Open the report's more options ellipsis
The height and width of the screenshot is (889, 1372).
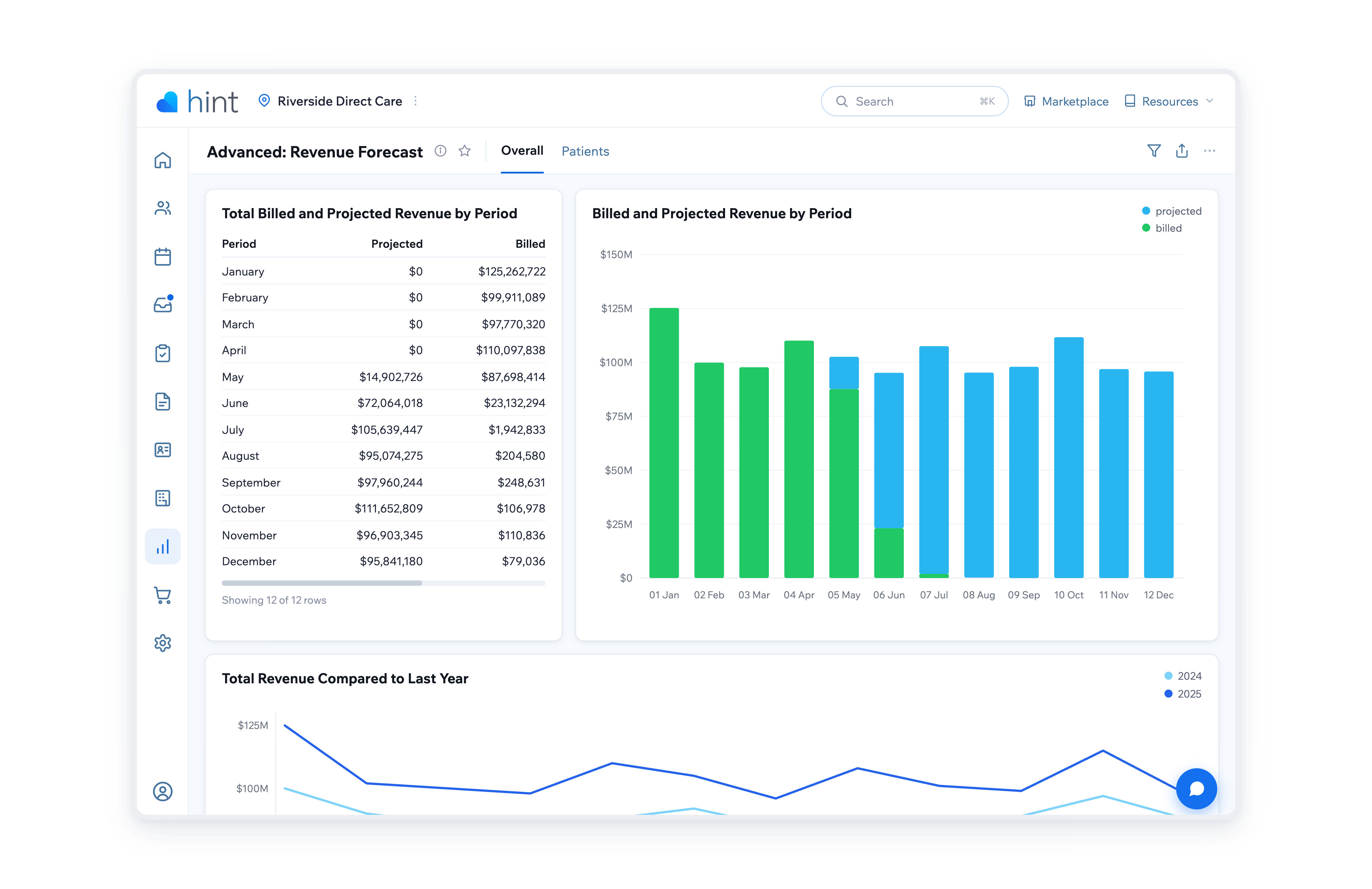coord(1210,151)
